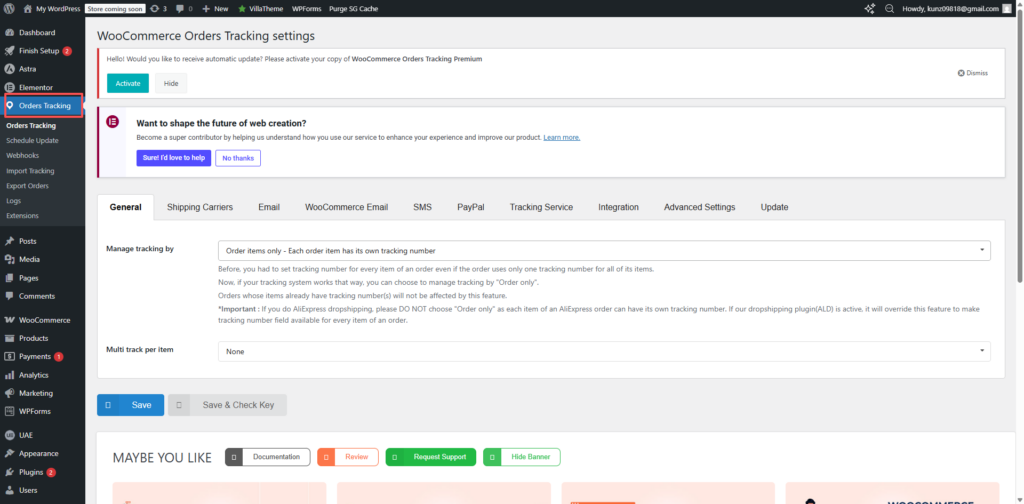Click the user avatar in admin bar
Screen dimensions: 1024x504
tap(1006, 9)
